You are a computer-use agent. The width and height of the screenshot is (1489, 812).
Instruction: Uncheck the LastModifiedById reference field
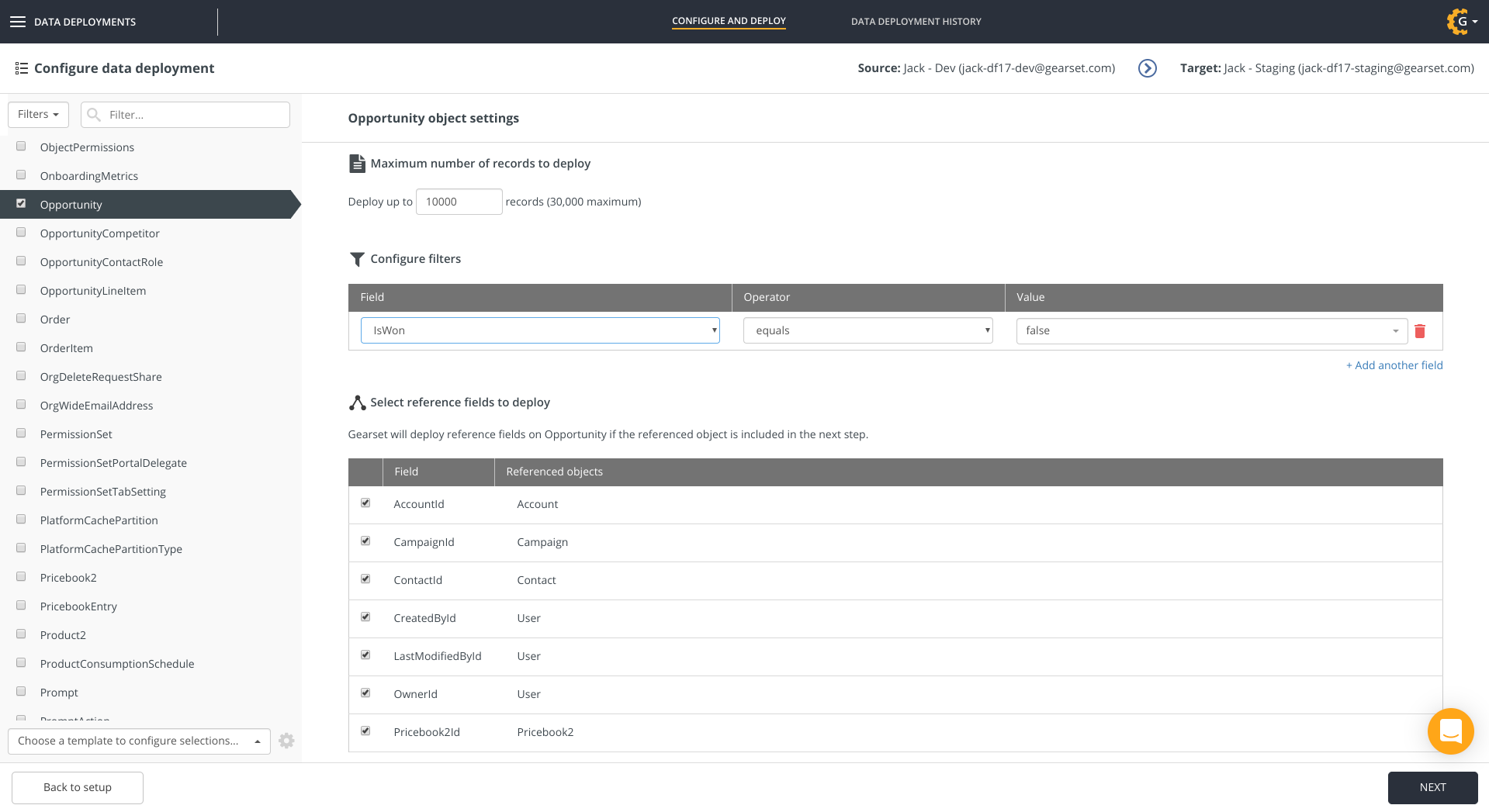(365, 655)
